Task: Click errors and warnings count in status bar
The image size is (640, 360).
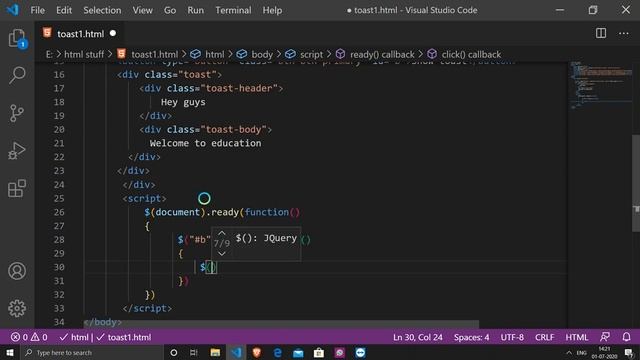Action: click(x=29, y=337)
